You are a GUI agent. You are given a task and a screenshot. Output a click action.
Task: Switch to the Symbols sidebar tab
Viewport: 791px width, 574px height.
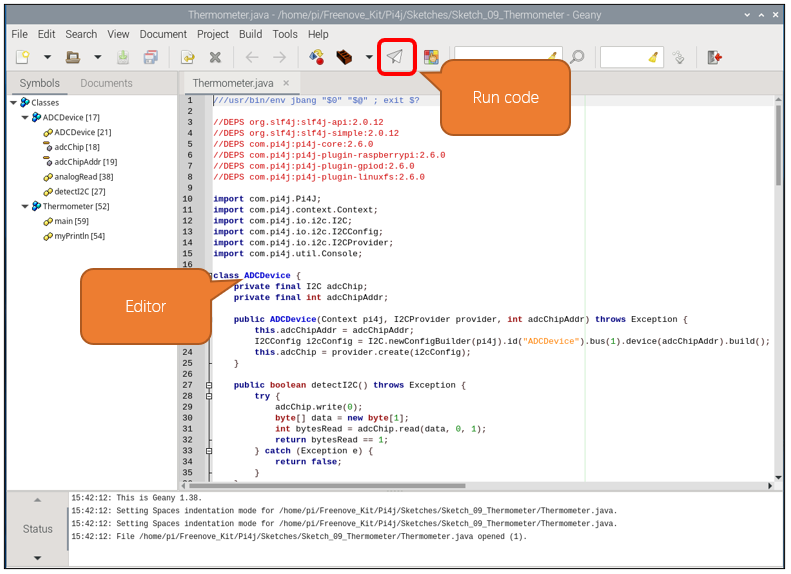tap(39, 83)
